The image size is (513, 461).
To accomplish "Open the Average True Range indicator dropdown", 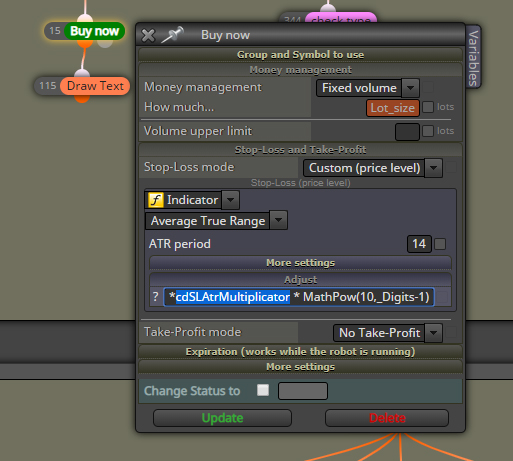I will coord(216,221).
